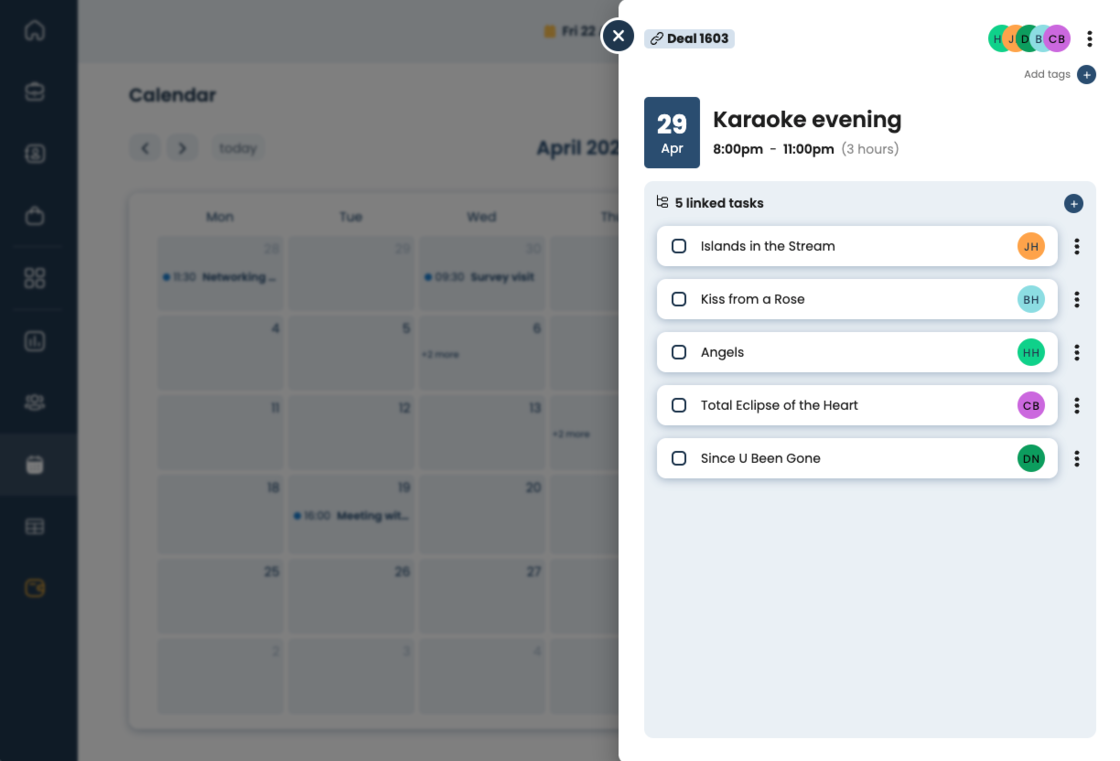Image resolution: width=1120 pixels, height=761 pixels.
Task: Mark the Angels task as complete
Action: click(679, 352)
